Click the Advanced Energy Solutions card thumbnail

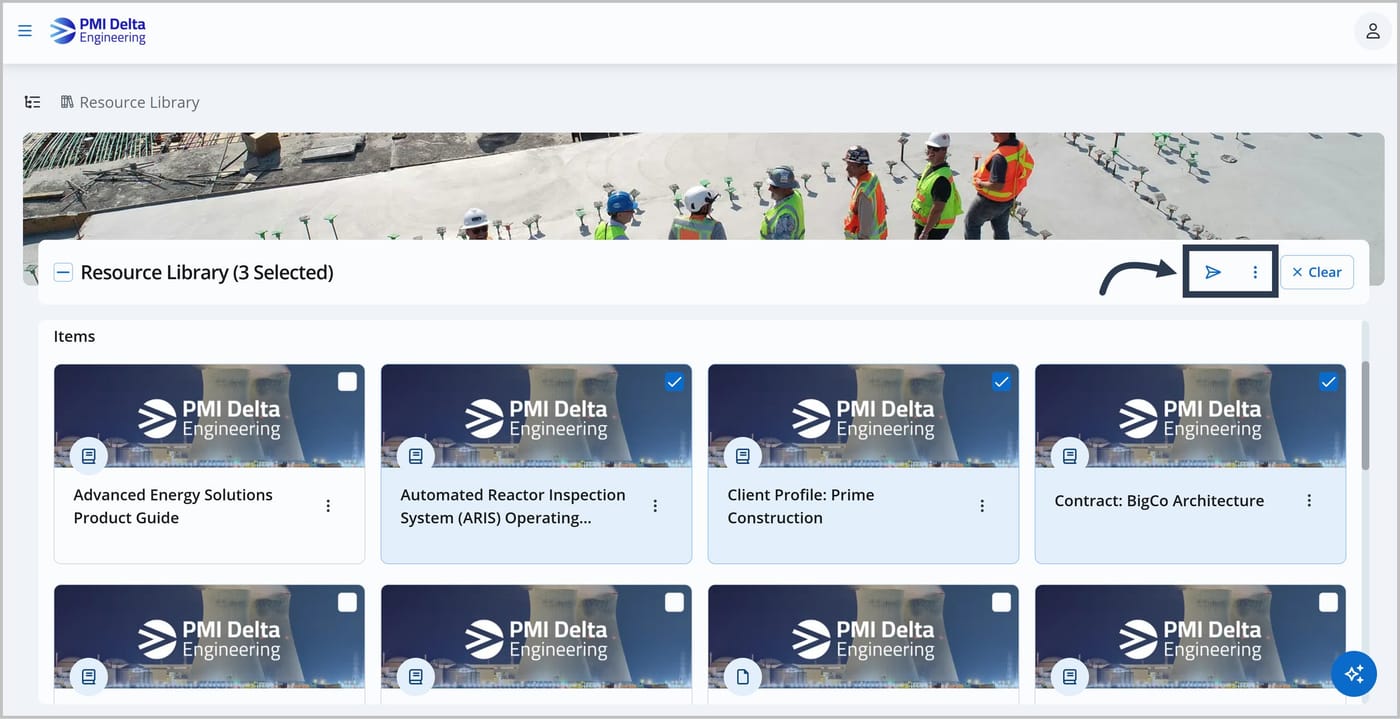[209, 416]
